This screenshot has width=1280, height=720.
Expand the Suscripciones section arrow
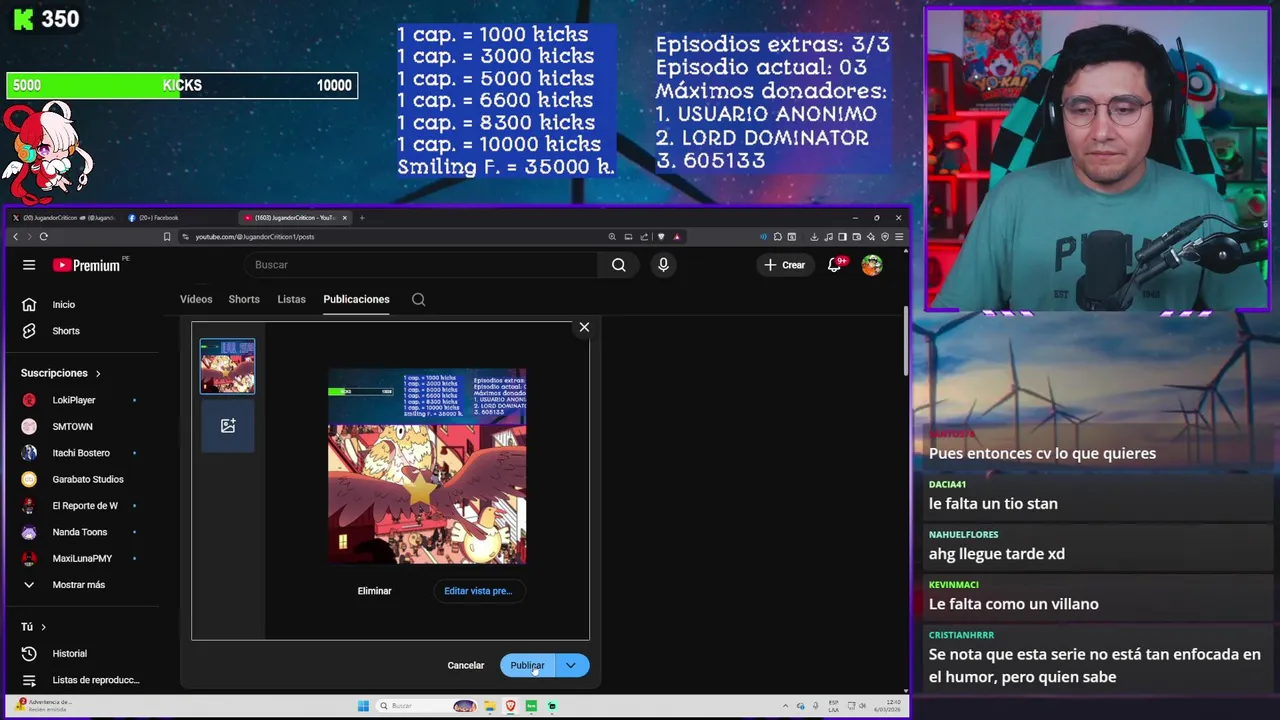[98, 373]
